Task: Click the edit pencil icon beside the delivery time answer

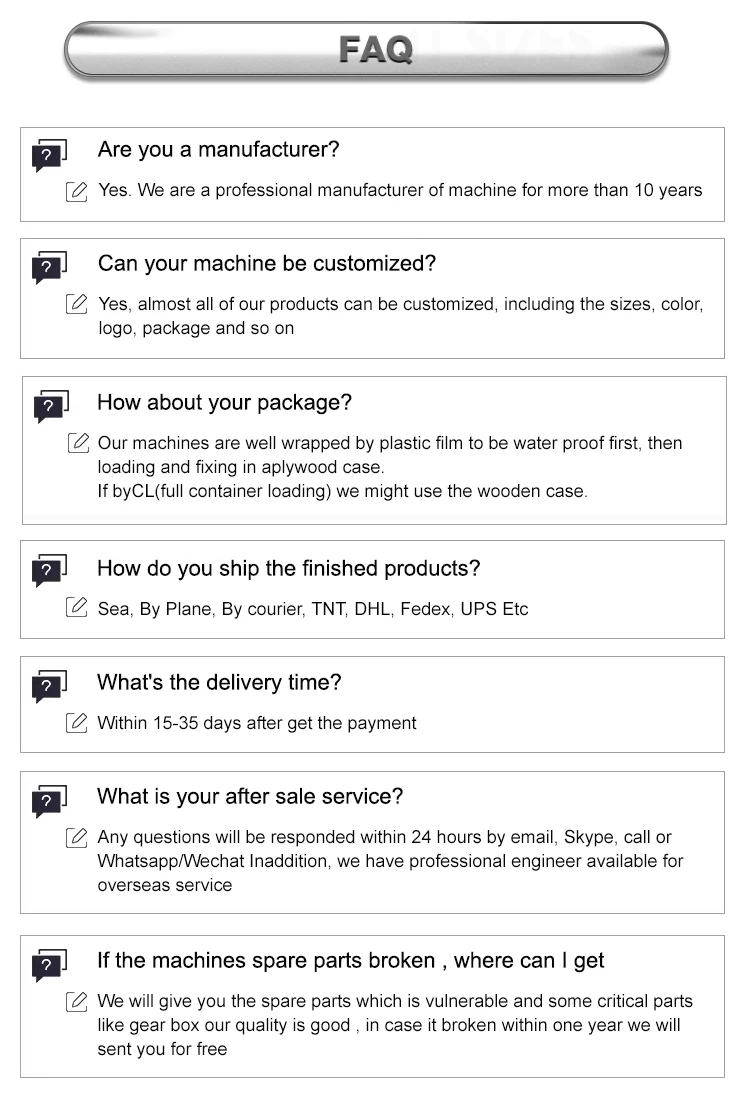Action: coord(77,723)
